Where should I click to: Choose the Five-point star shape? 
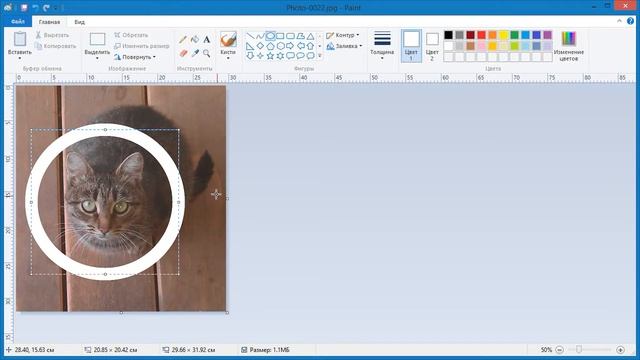tap(270, 56)
